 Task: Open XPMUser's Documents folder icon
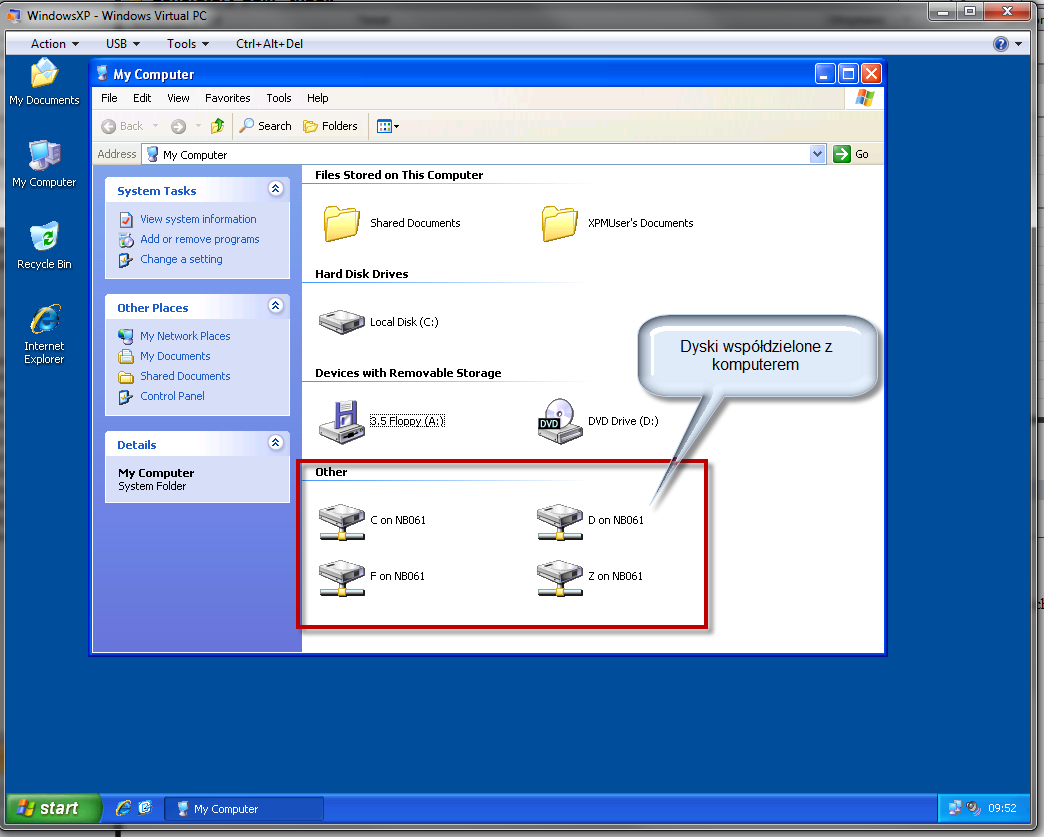[559, 223]
